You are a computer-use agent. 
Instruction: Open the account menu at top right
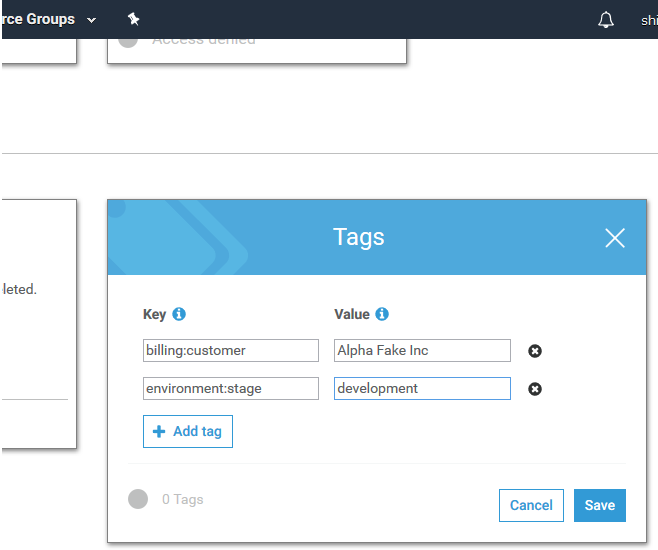pos(648,20)
